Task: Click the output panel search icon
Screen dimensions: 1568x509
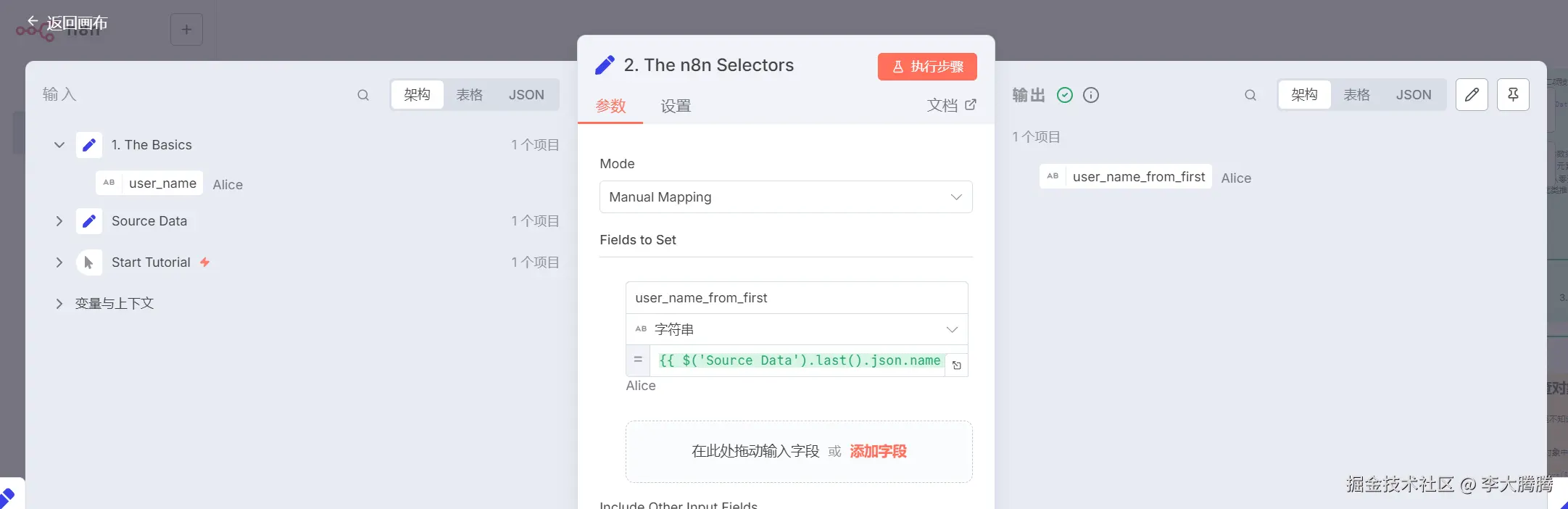Action: 1250,95
